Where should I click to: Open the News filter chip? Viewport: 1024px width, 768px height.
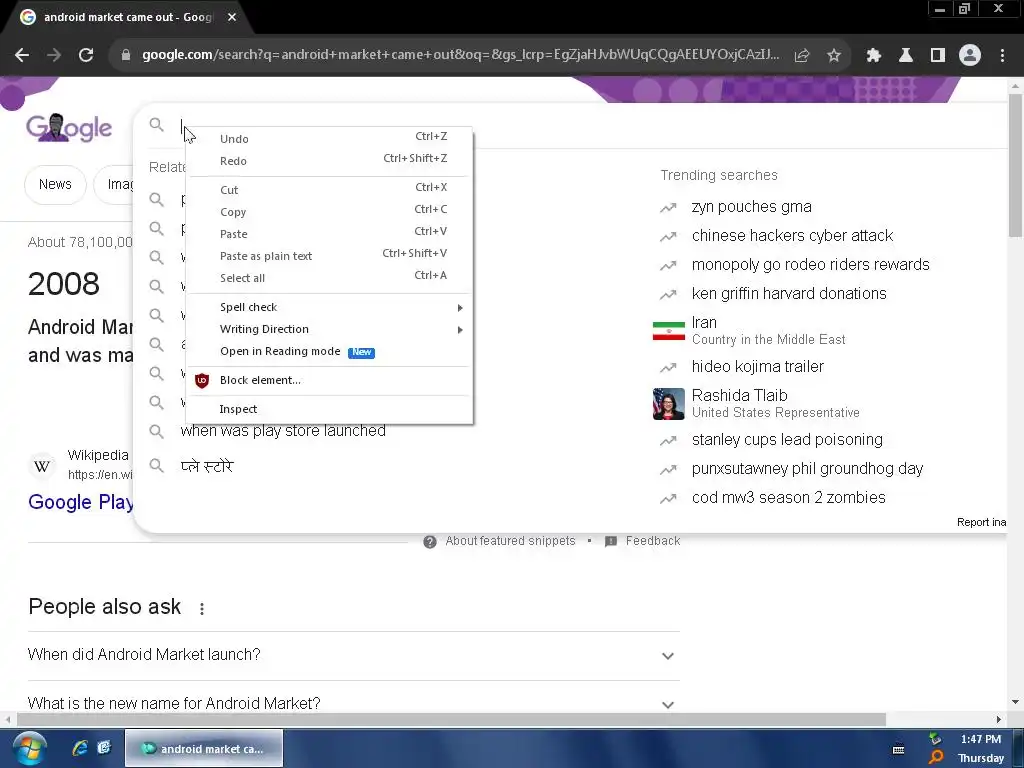[x=55, y=185]
